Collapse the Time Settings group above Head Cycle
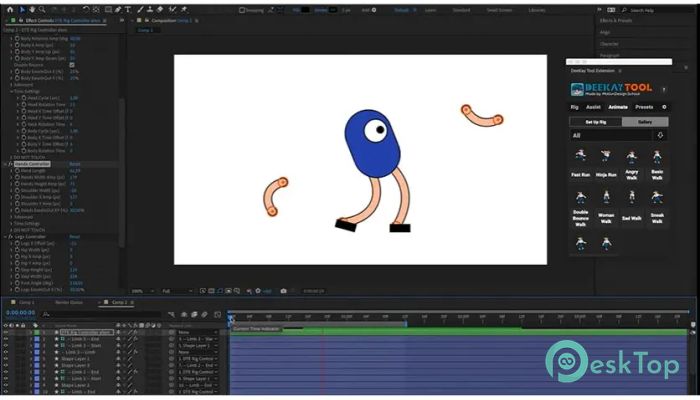Viewport: 700px width, 400px height. [x=11, y=92]
